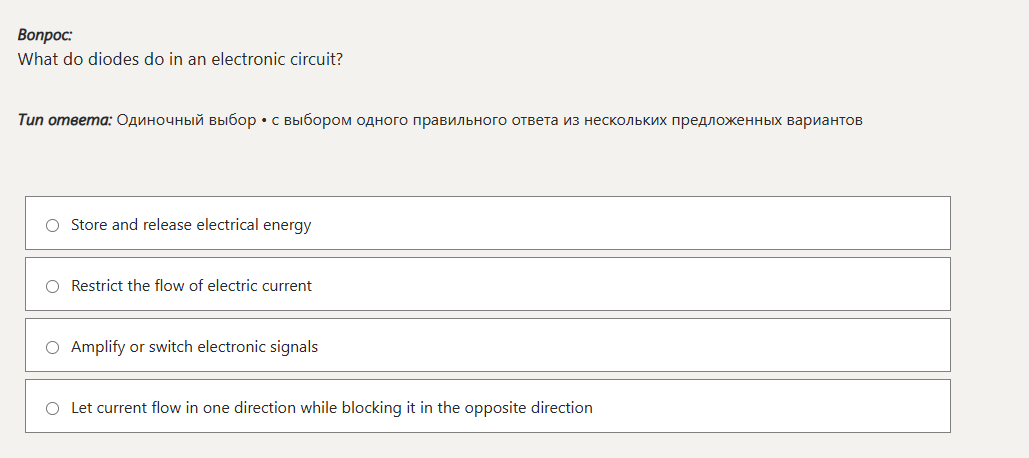Screen dimensions: 1029x458
Task: Click blank space inside the 'Amplify or switch' box
Action: (700, 347)
